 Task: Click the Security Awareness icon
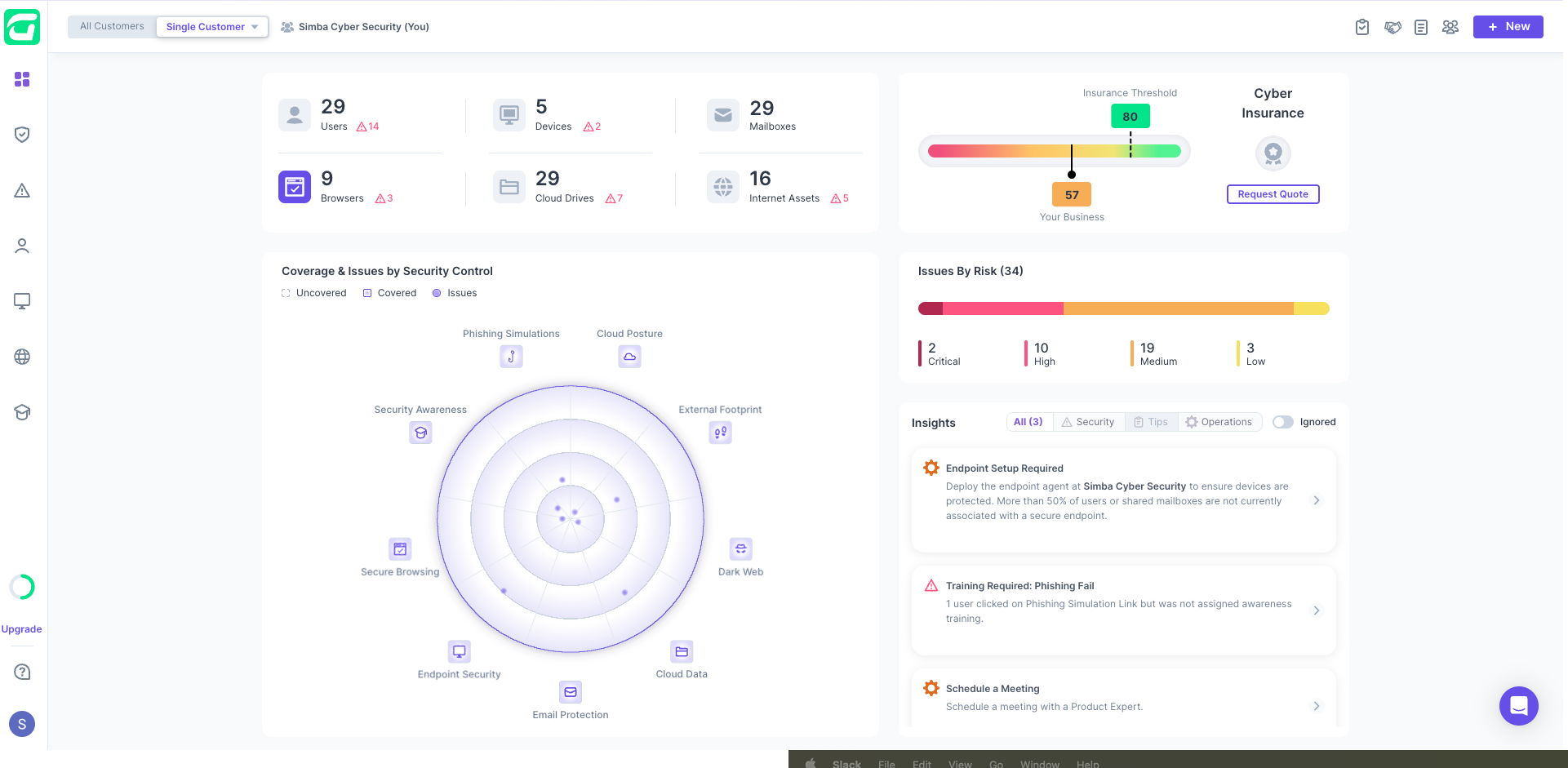tap(420, 433)
